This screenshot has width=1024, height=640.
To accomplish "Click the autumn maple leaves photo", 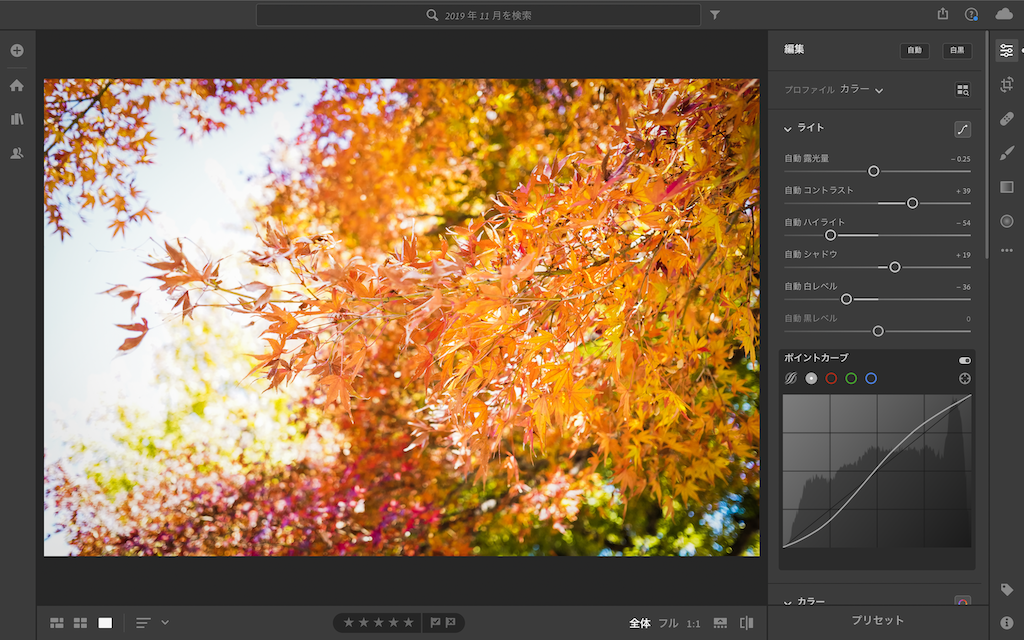I will click(402, 318).
